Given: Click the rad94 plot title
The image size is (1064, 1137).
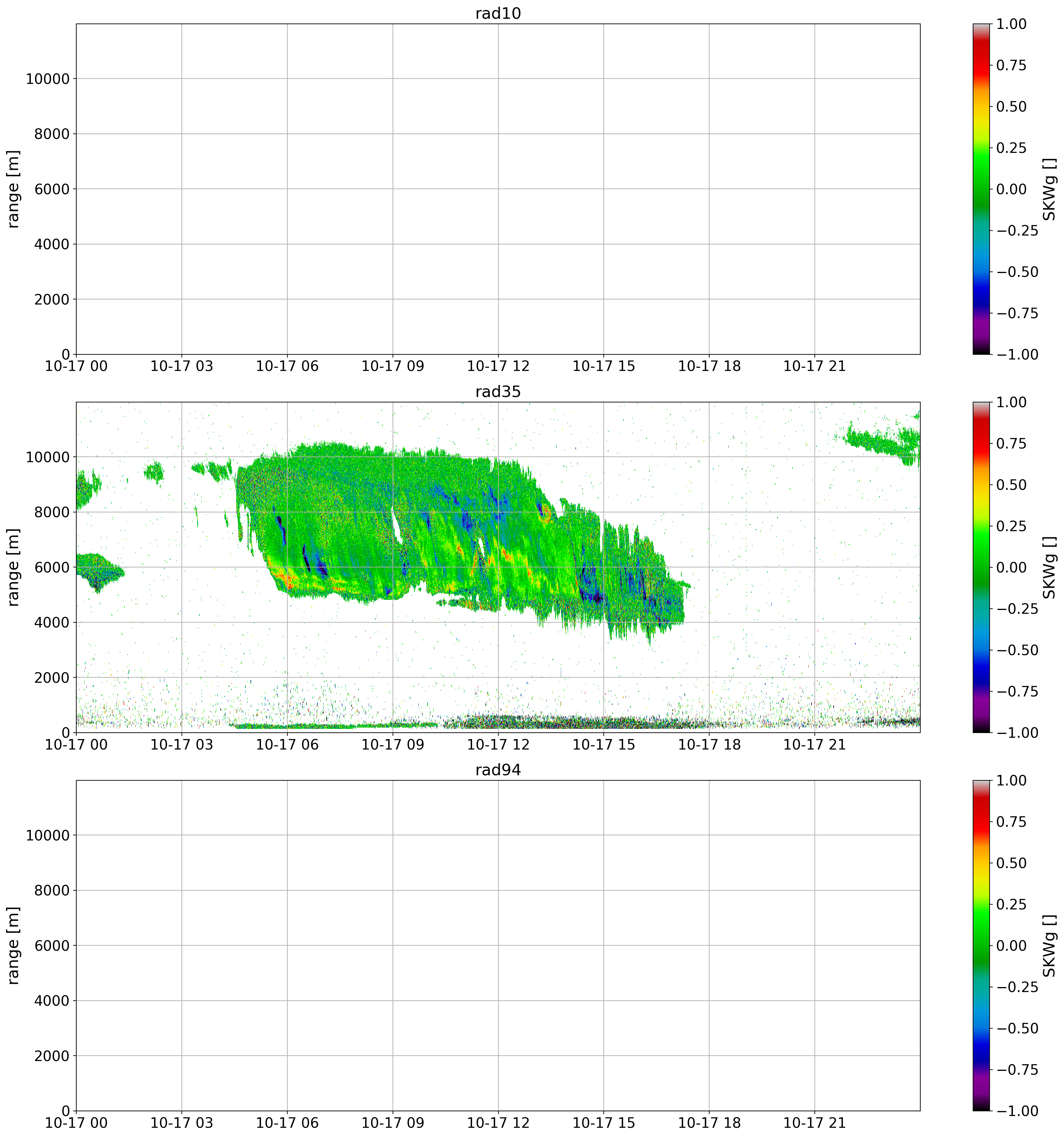Looking at the screenshot, I should [x=498, y=770].
